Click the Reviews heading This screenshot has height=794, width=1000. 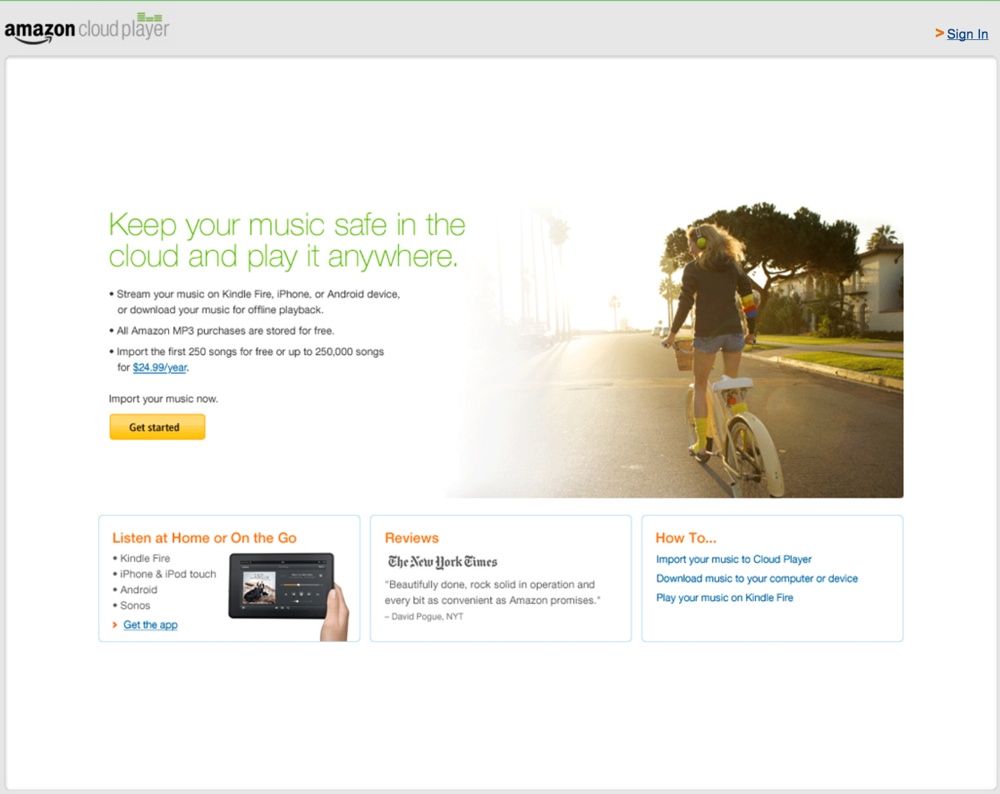pyautogui.click(x=411, y=538)
